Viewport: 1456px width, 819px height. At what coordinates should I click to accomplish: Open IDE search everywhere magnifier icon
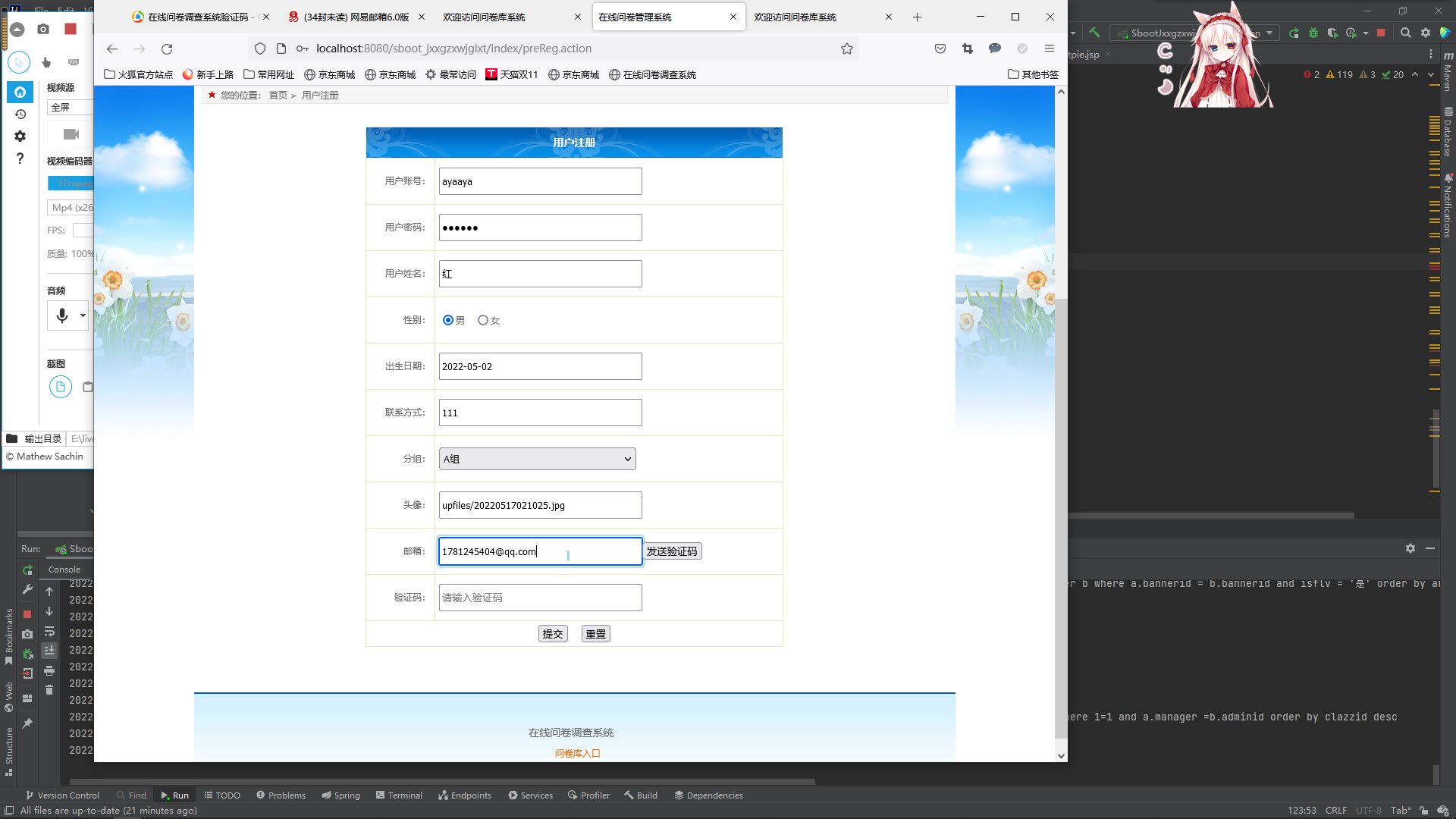tap(1405, 33)
